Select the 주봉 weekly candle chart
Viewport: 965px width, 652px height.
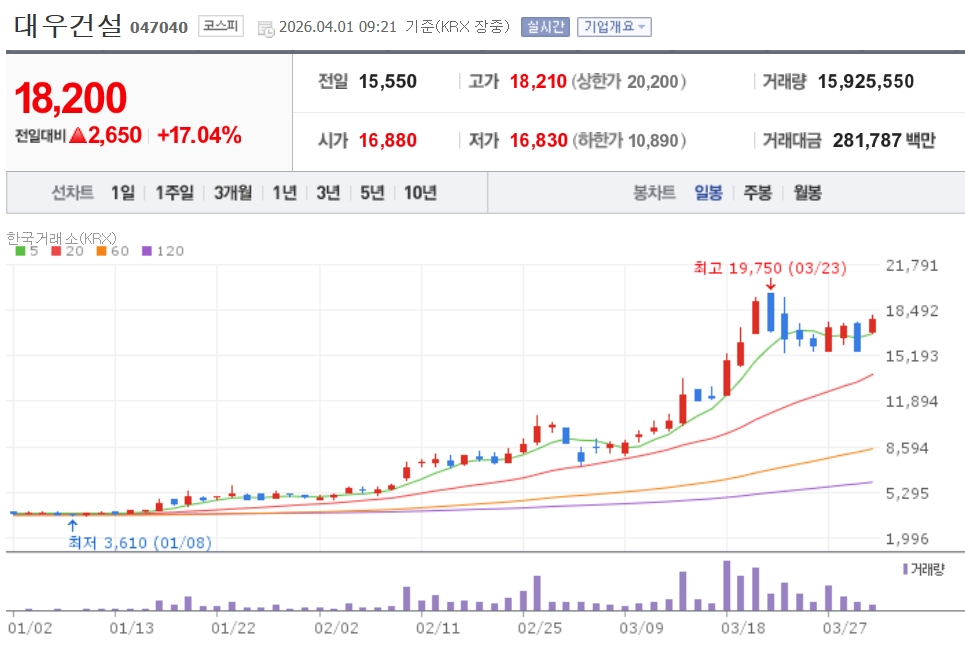758,193
